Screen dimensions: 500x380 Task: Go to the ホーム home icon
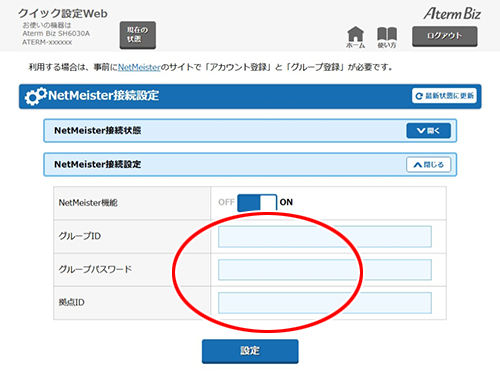coord(355,37)
